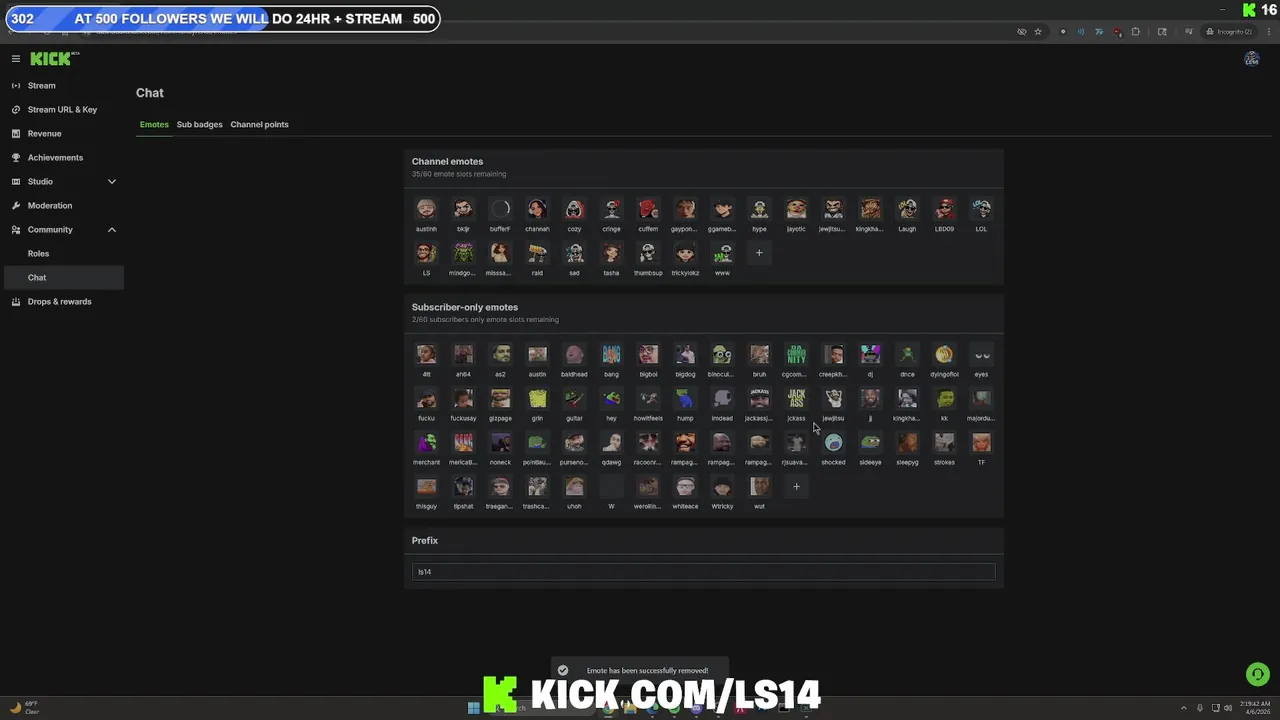Expand the Studio section chevron
This screenshot has width=1280, height=720.
point(112,181)
